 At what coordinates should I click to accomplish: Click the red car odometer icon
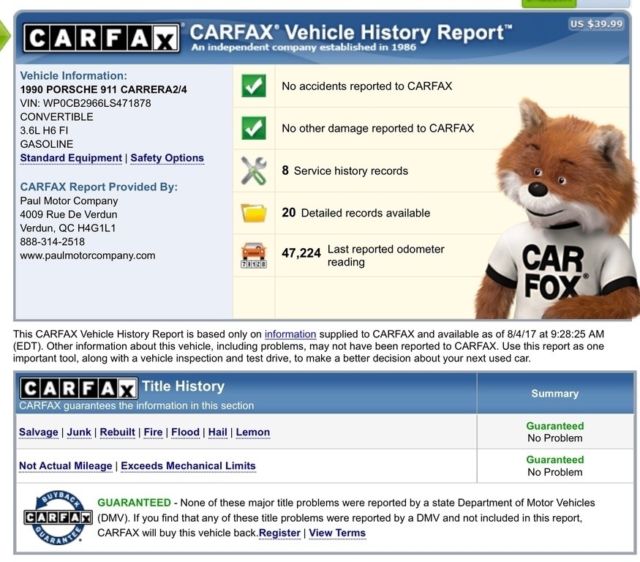coord(253,255)
